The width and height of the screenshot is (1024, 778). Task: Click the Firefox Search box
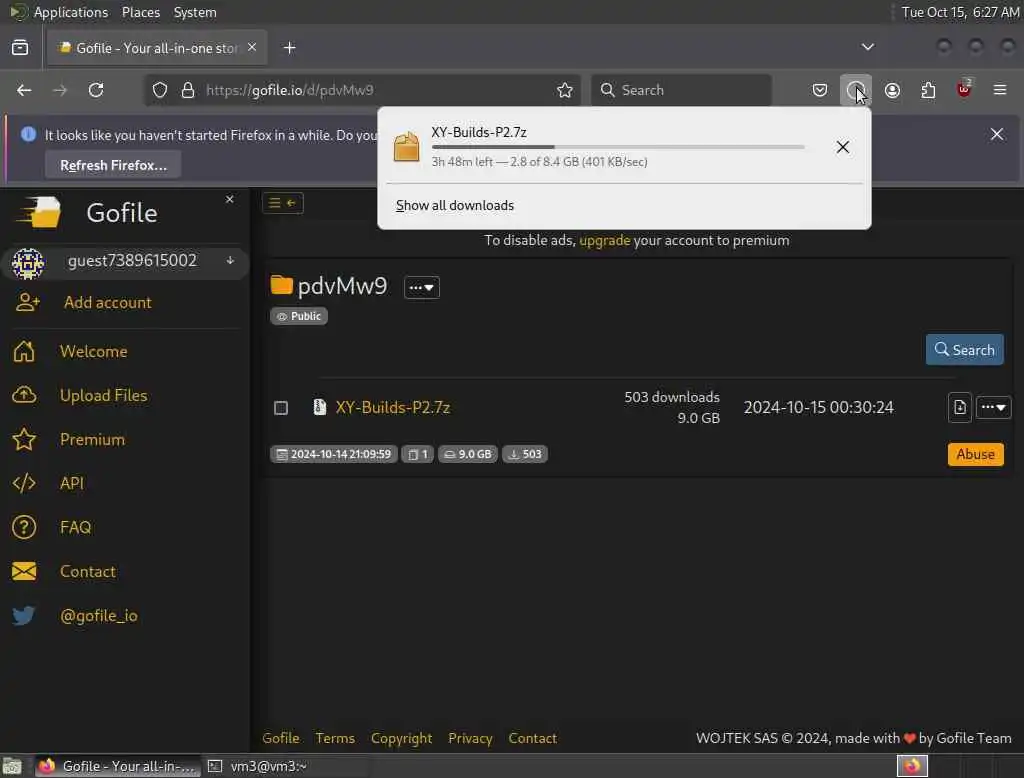point(681,90)
